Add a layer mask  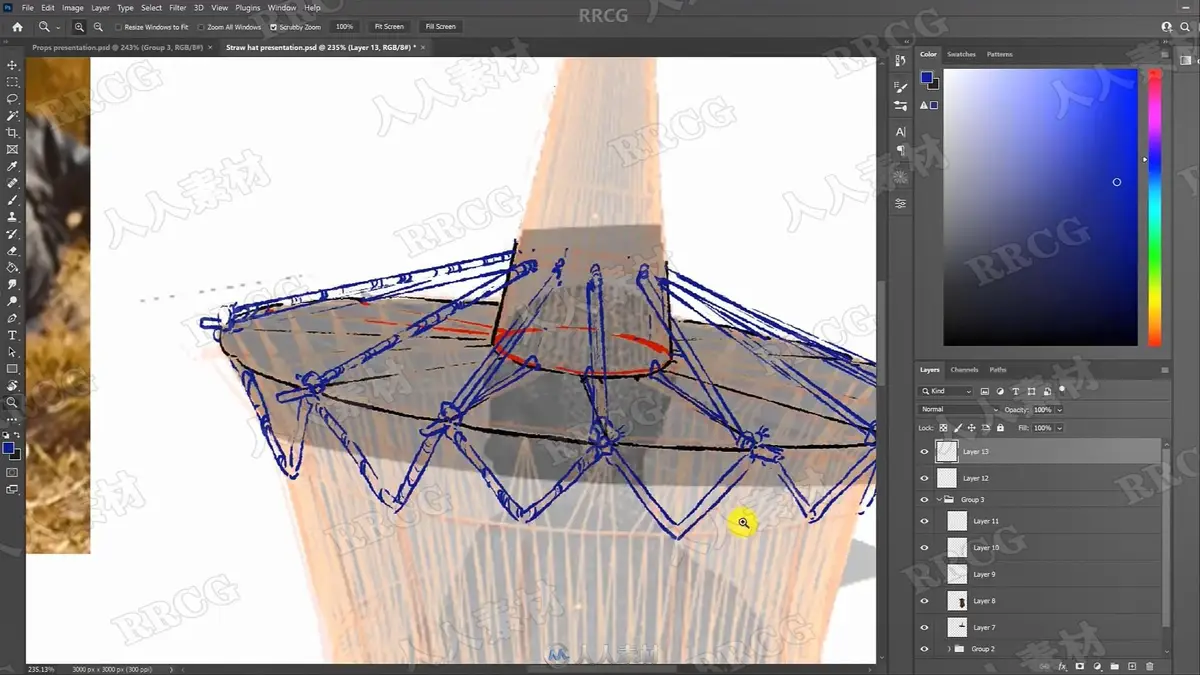(x=1080, y=666)
